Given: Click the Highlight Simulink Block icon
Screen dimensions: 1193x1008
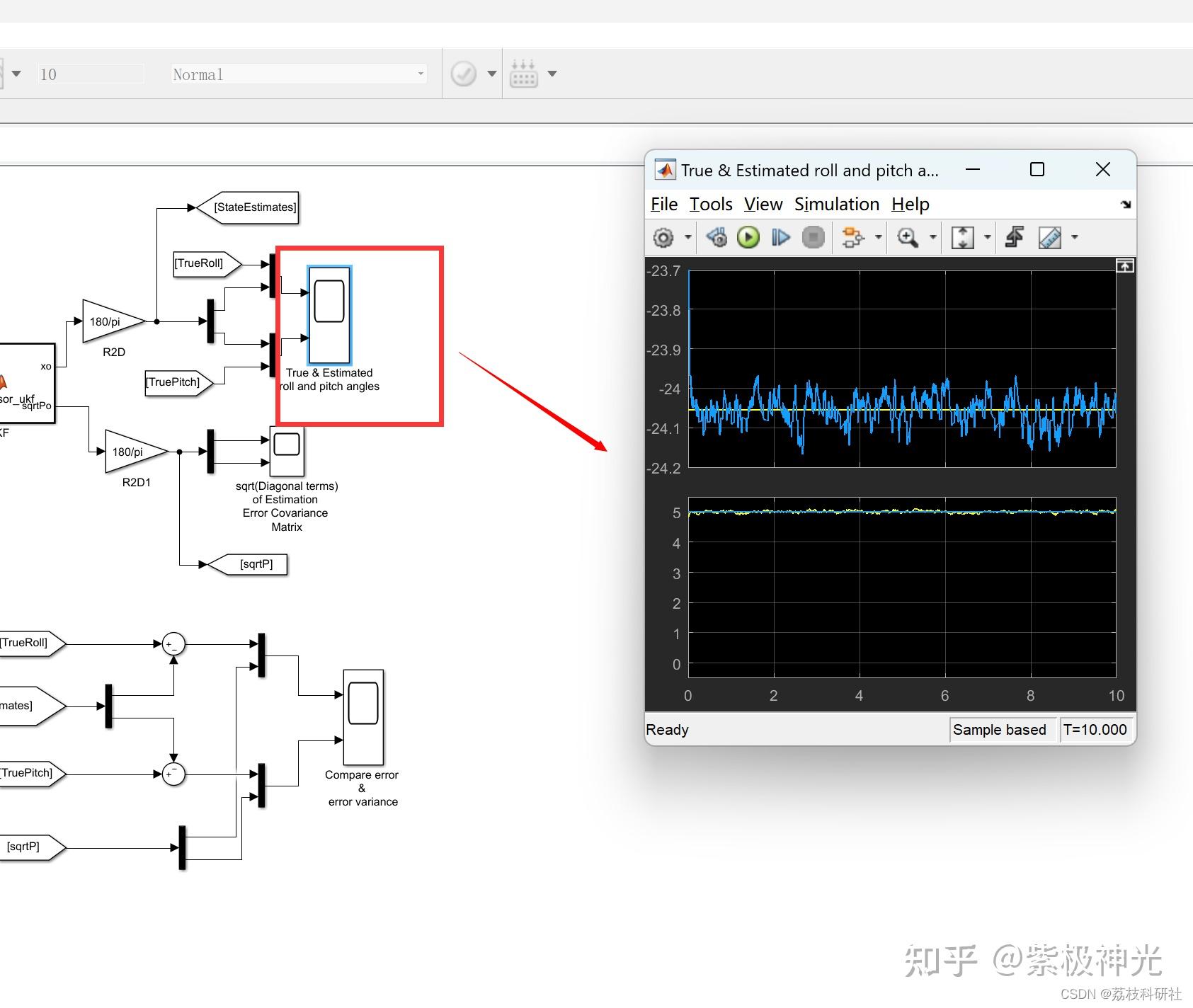Looking at the screenshot, I should pos(853,237).
